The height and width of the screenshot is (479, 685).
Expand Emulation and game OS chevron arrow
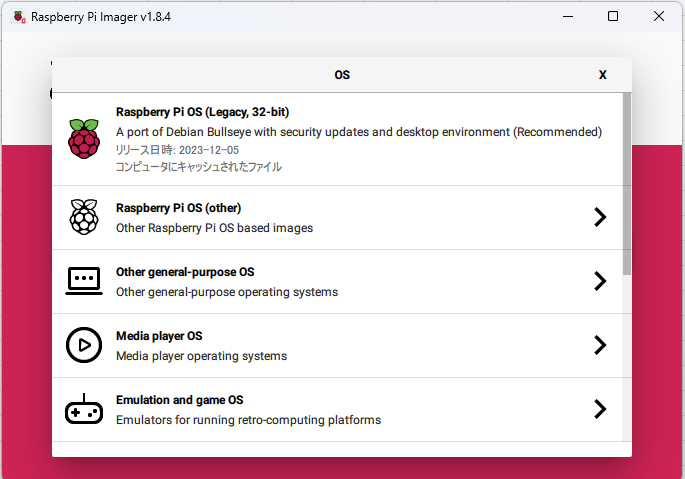pyautogui.click(x=600, y=409)
